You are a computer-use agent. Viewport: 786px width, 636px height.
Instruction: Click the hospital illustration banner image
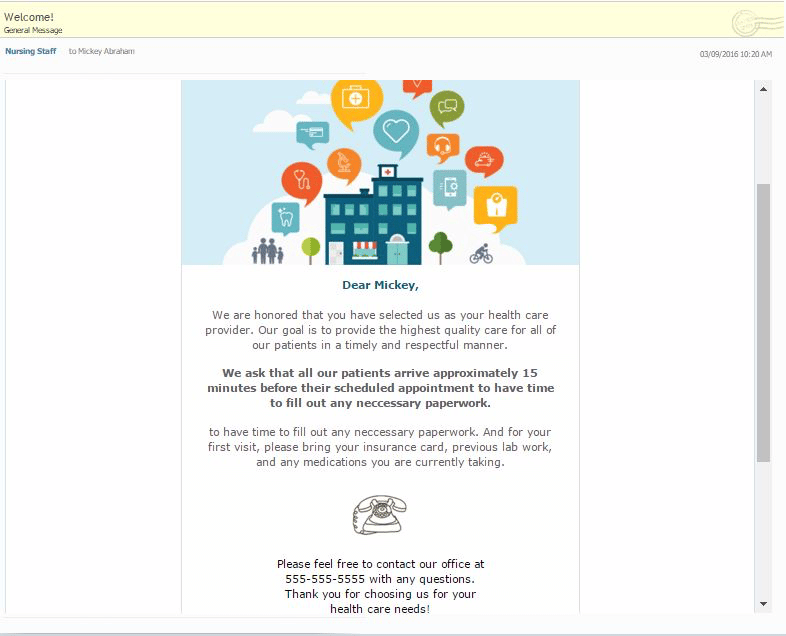point(380,172)
